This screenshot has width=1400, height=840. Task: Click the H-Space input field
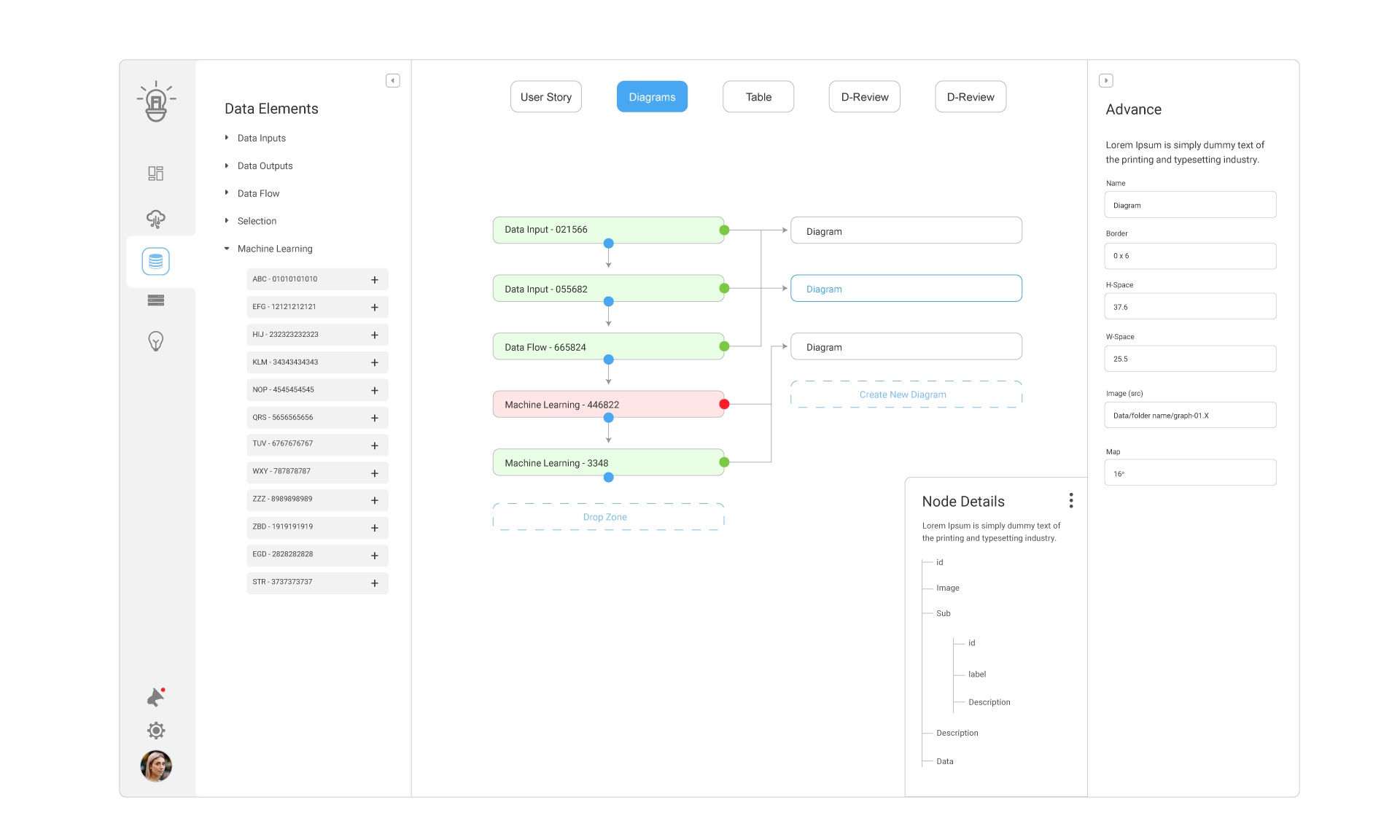tap(1190, 307)
